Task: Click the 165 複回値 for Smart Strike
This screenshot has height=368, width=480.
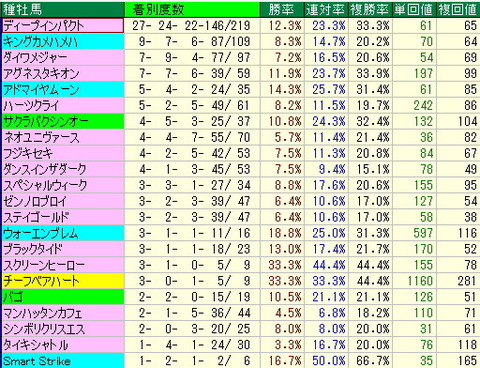Action: coord(467,361)
